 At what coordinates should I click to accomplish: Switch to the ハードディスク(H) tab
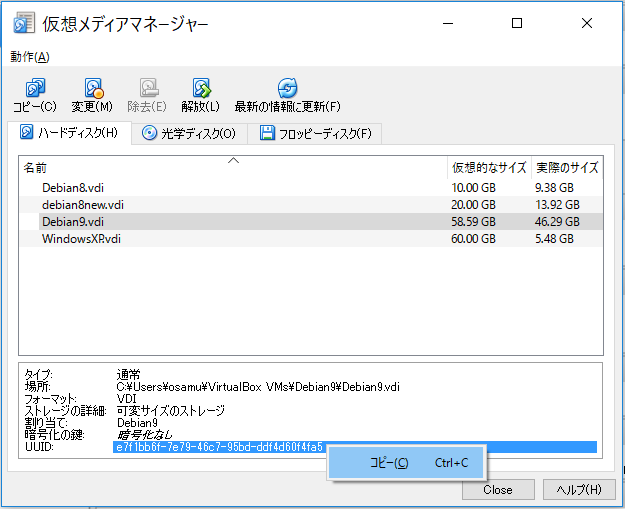point(68,133)
